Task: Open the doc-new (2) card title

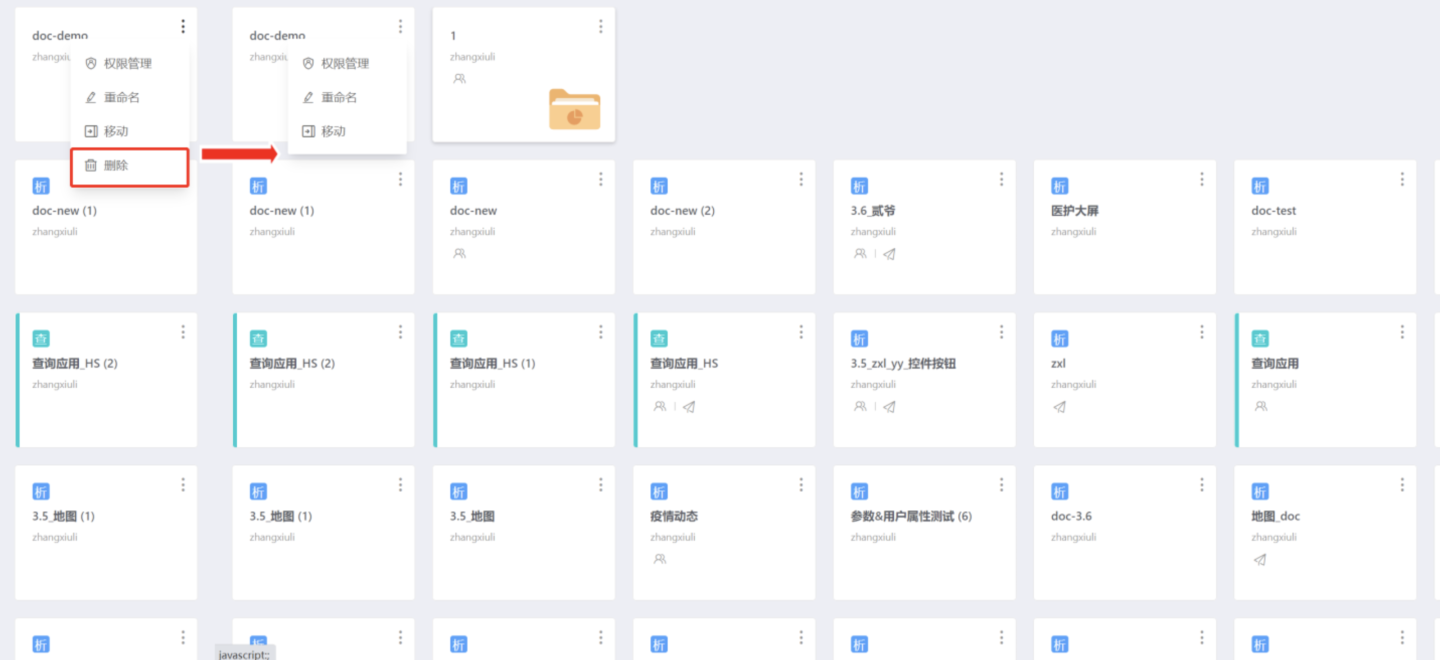Action: [680, 211]
